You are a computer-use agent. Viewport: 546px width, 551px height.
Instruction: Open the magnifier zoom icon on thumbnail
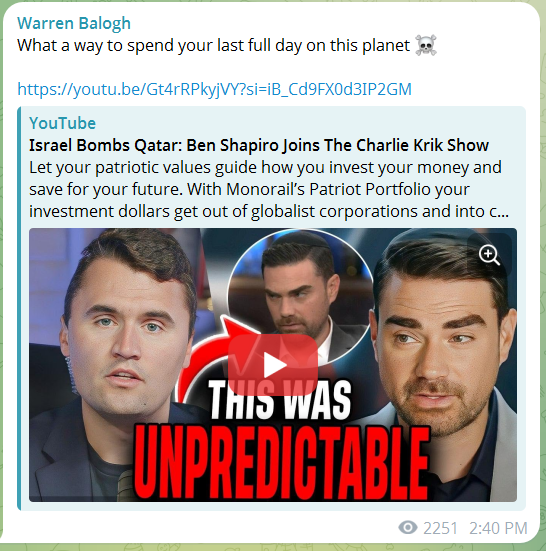489,255
